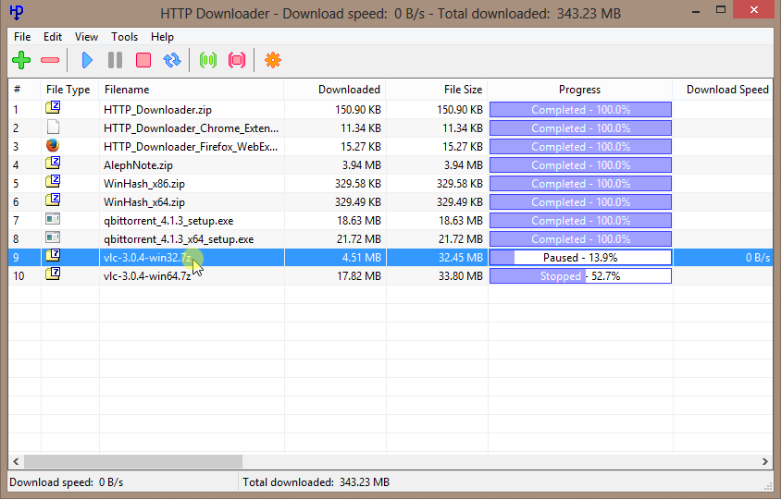
Task: Click file size 3.94 MB in AlephNote row
Action: coord(463,165)
